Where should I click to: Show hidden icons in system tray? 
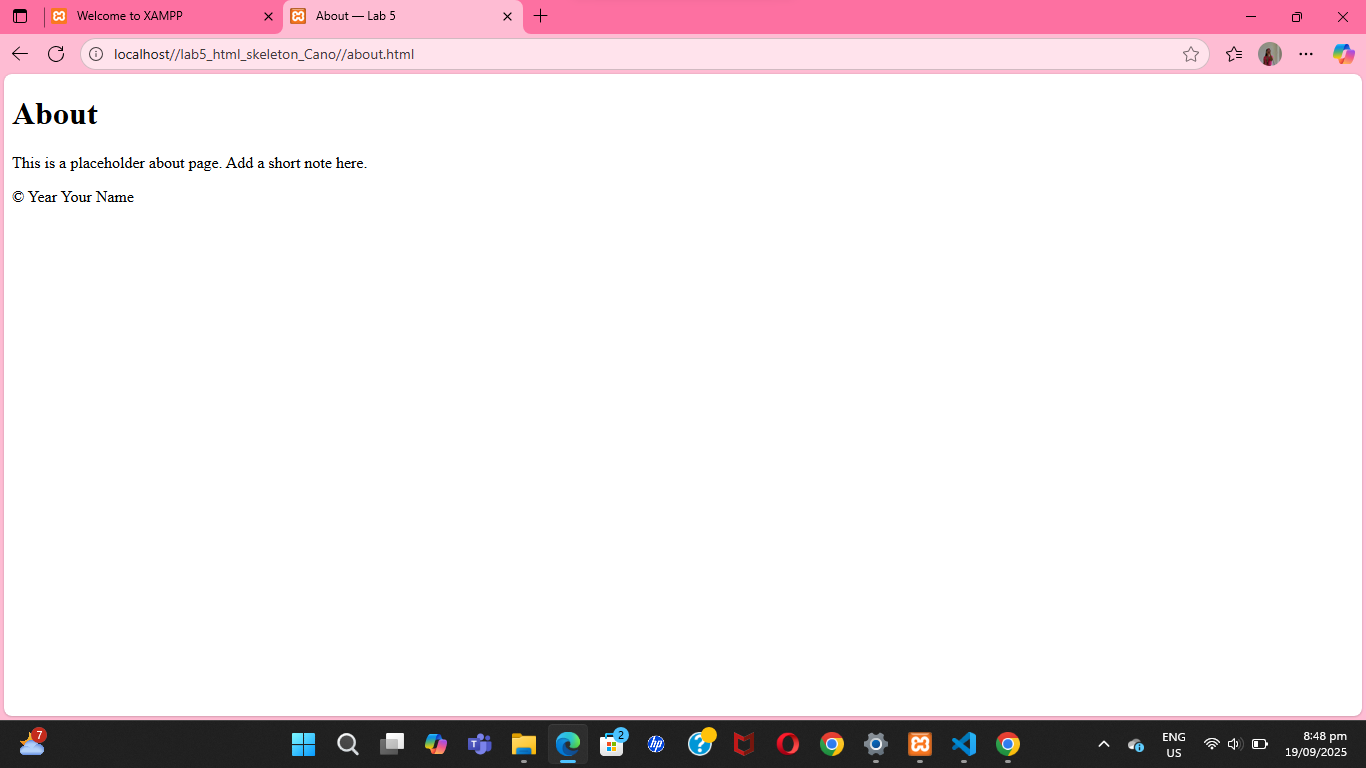(x=1104, y=744)
